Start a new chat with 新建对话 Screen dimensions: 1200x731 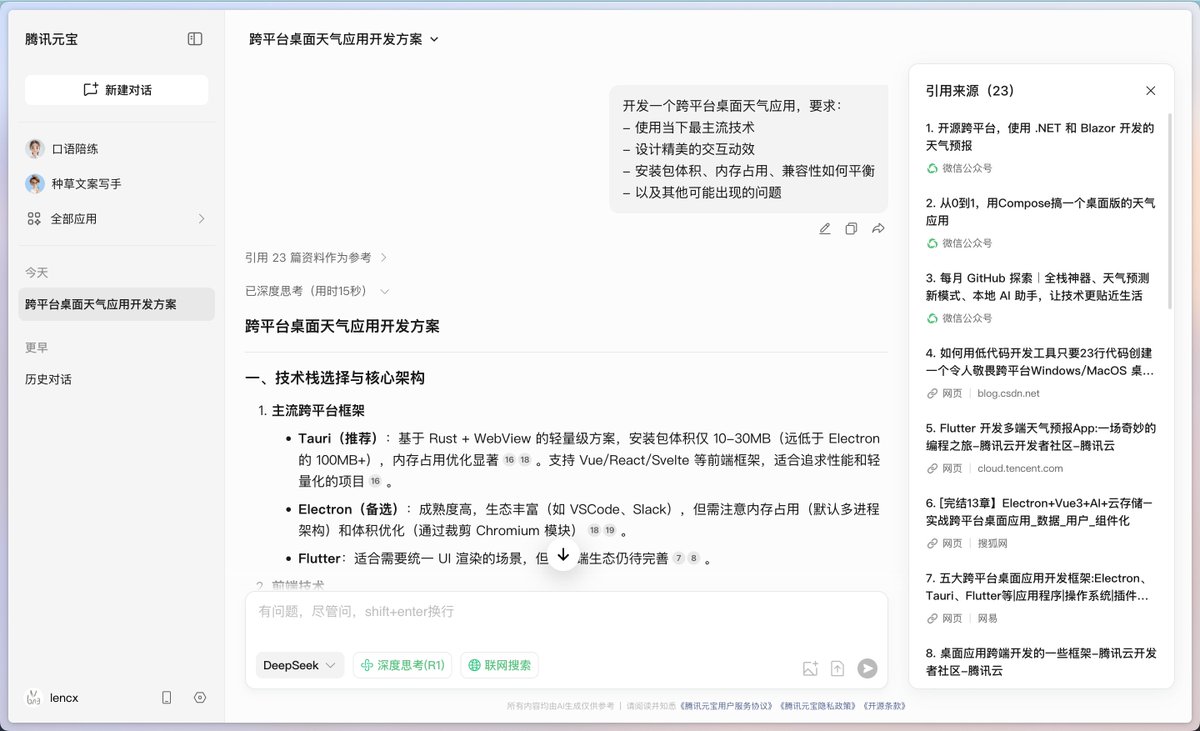pyautogui.click(x=117, y=90)
